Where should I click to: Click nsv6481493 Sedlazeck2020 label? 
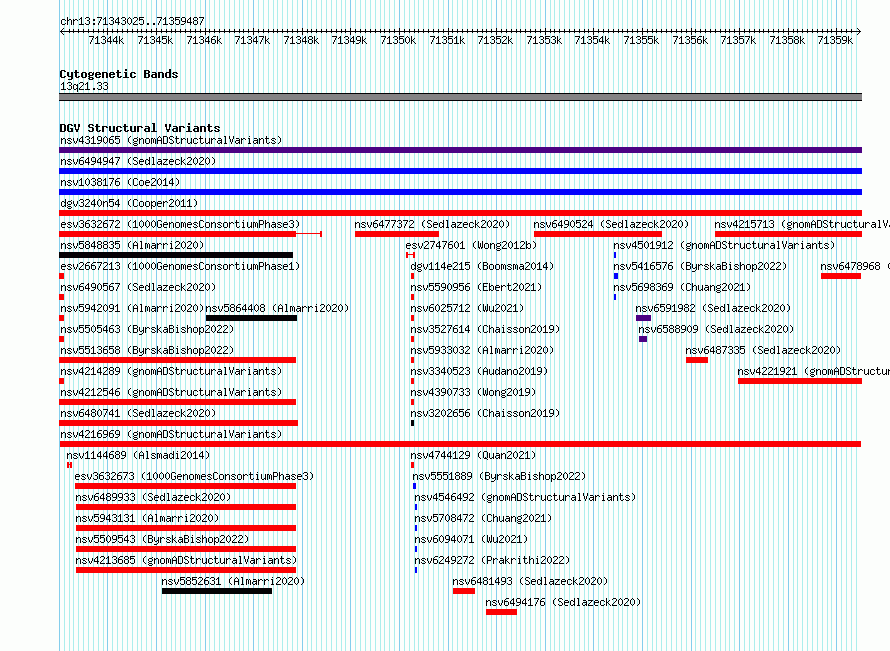530,581
